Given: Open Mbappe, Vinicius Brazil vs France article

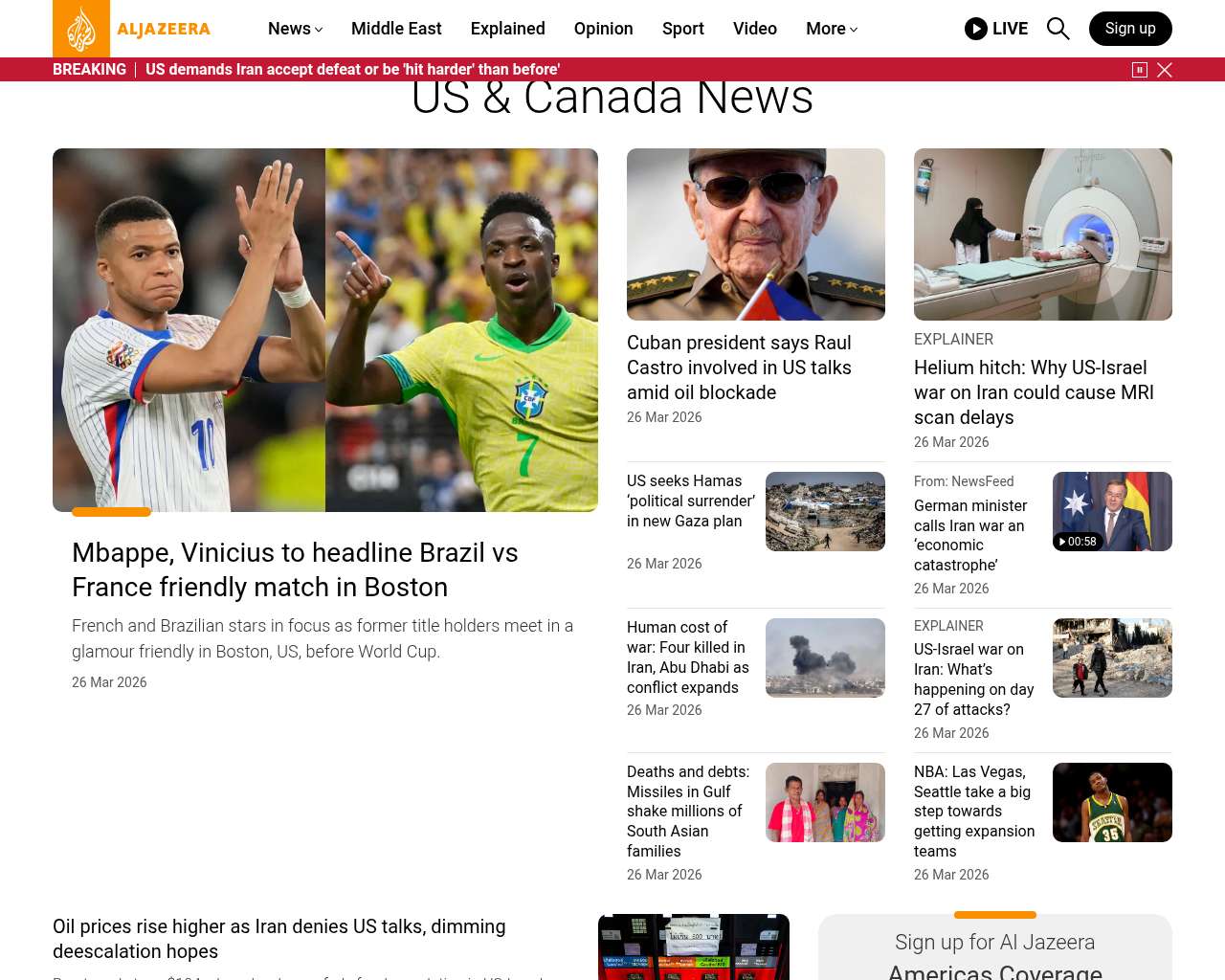Looking at the screenshot, I should click(x=295, y=569).
